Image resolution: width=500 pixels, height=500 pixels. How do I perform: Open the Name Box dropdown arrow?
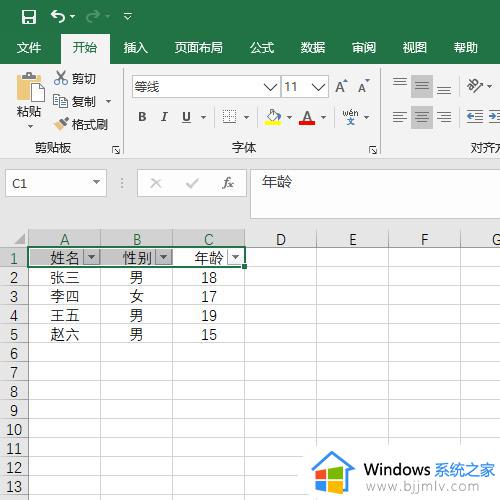(96, 182)
